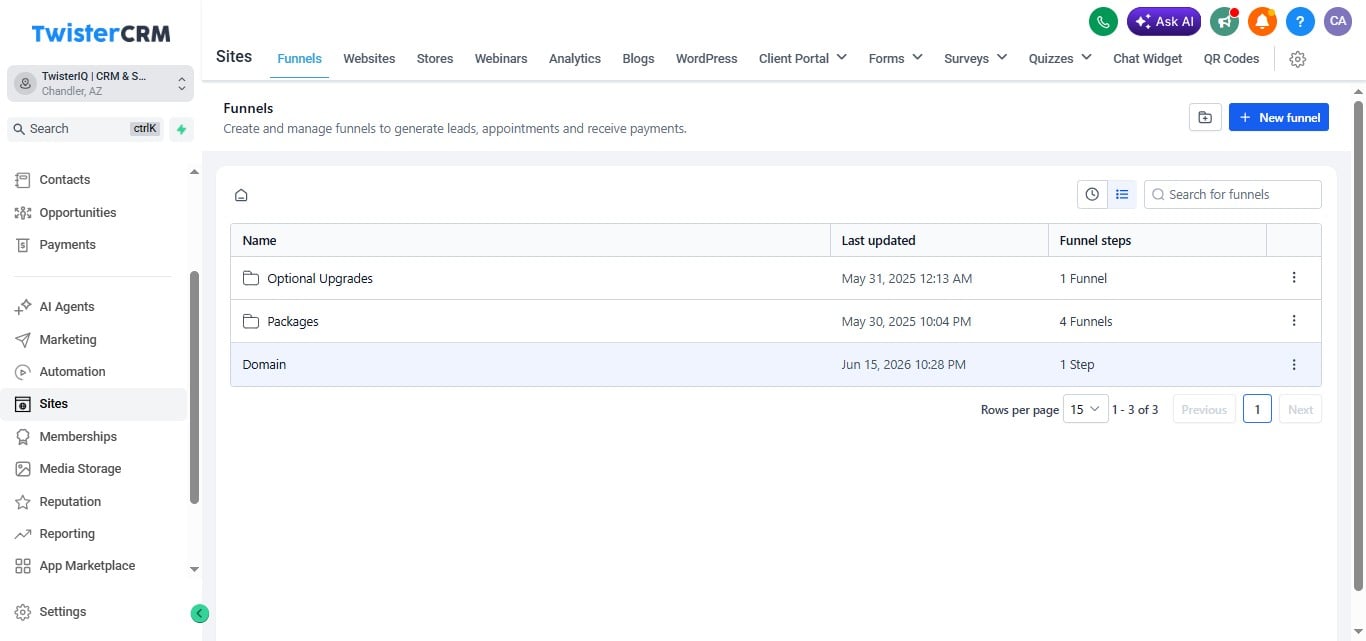Open Payments in the sidebar
This screenshot has height=641, width=1366.
click(x=68, y=245)
